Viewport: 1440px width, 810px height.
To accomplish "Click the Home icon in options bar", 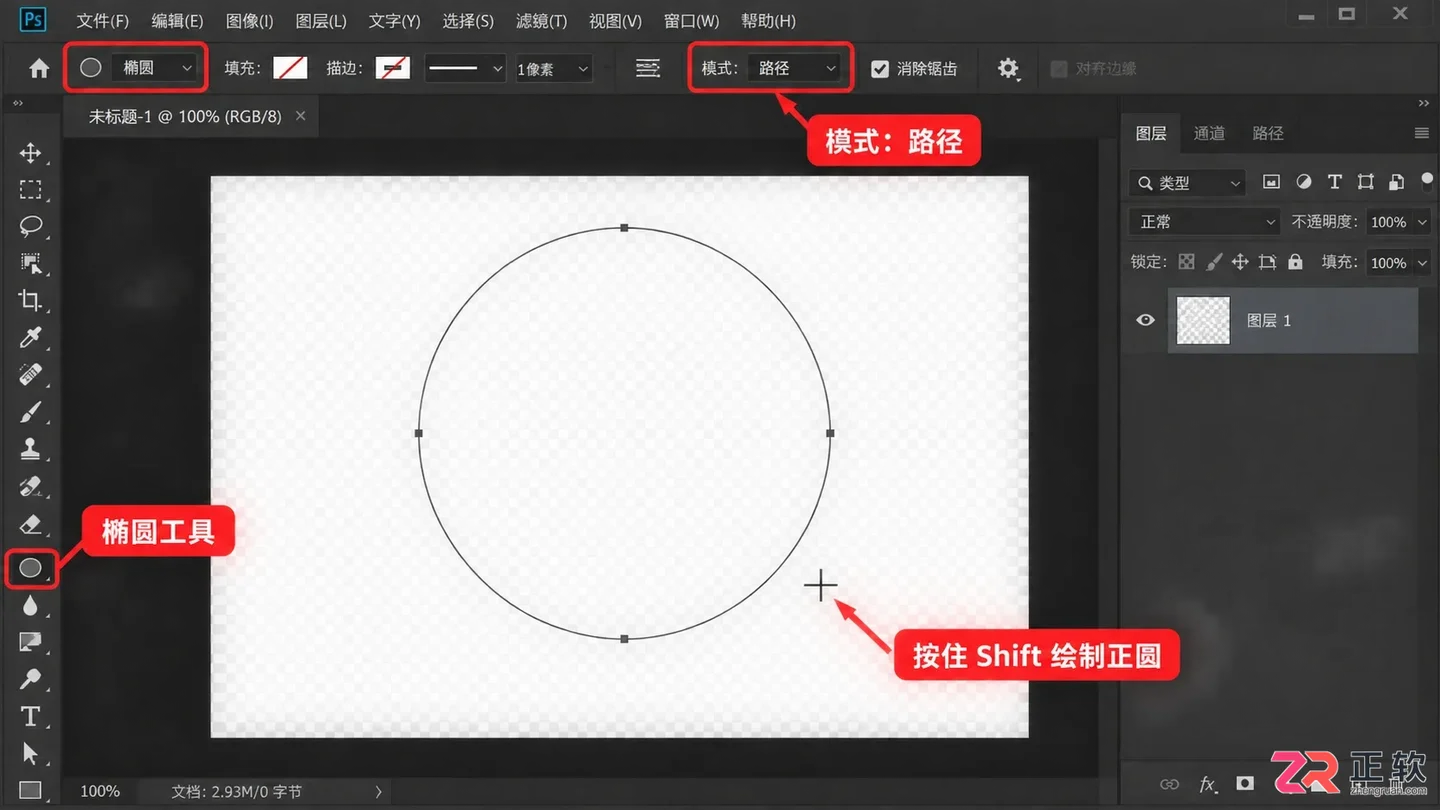I will click(x=39, y=68).
